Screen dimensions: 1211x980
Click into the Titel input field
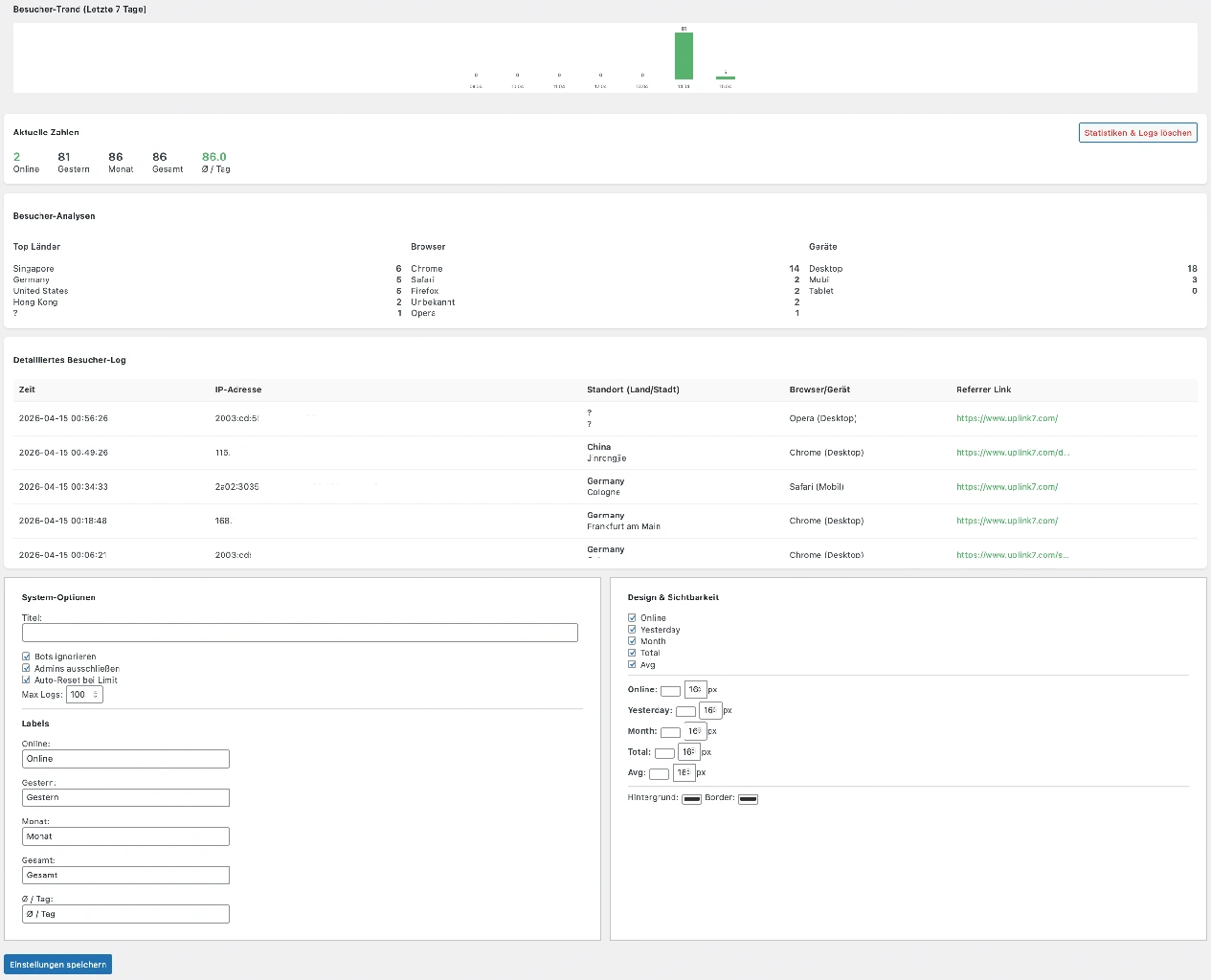(x=300, y=633)
